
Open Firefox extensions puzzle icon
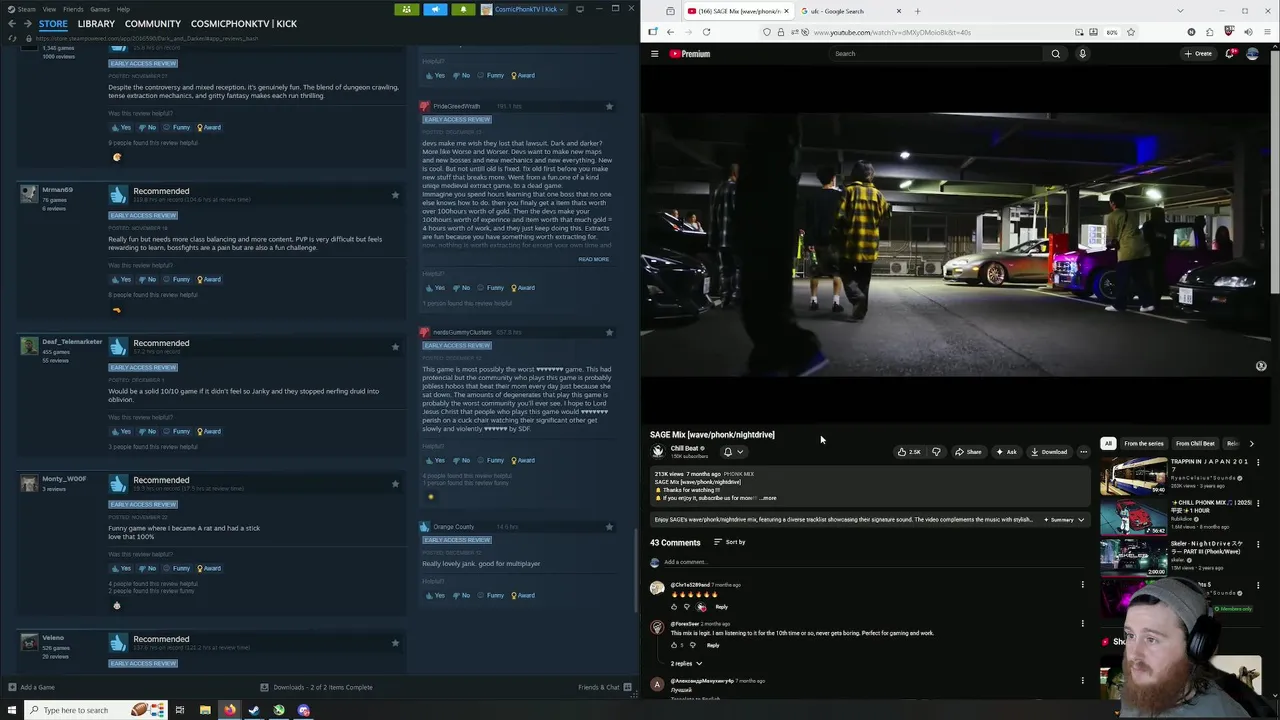click(1210, 32)
